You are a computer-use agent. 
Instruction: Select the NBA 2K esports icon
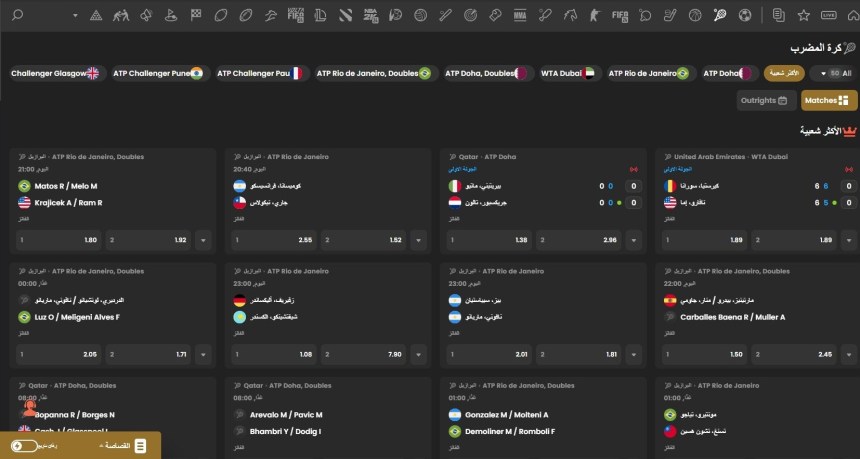point(370,15)
